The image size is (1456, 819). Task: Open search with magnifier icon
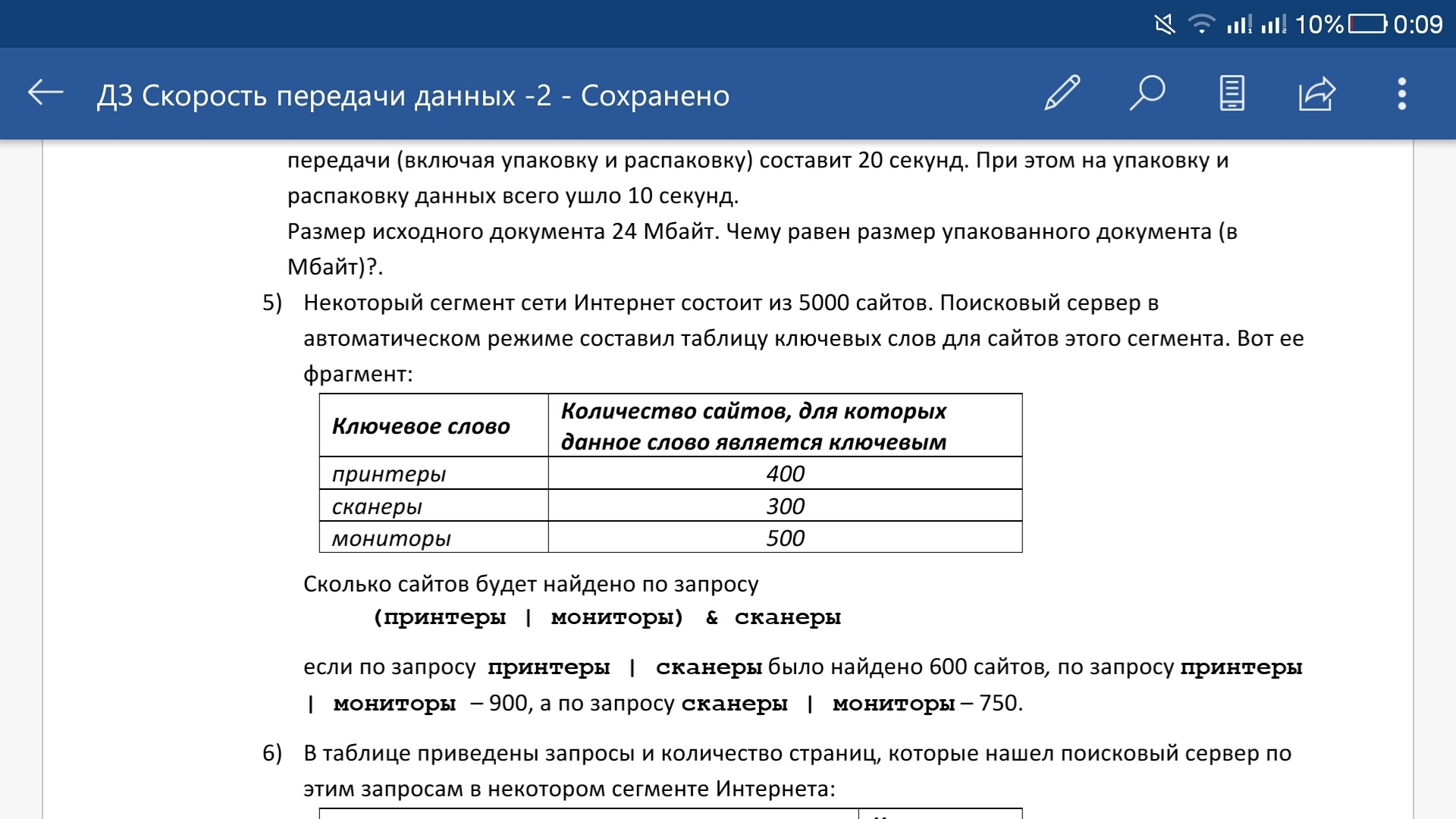pos(1147,94)
